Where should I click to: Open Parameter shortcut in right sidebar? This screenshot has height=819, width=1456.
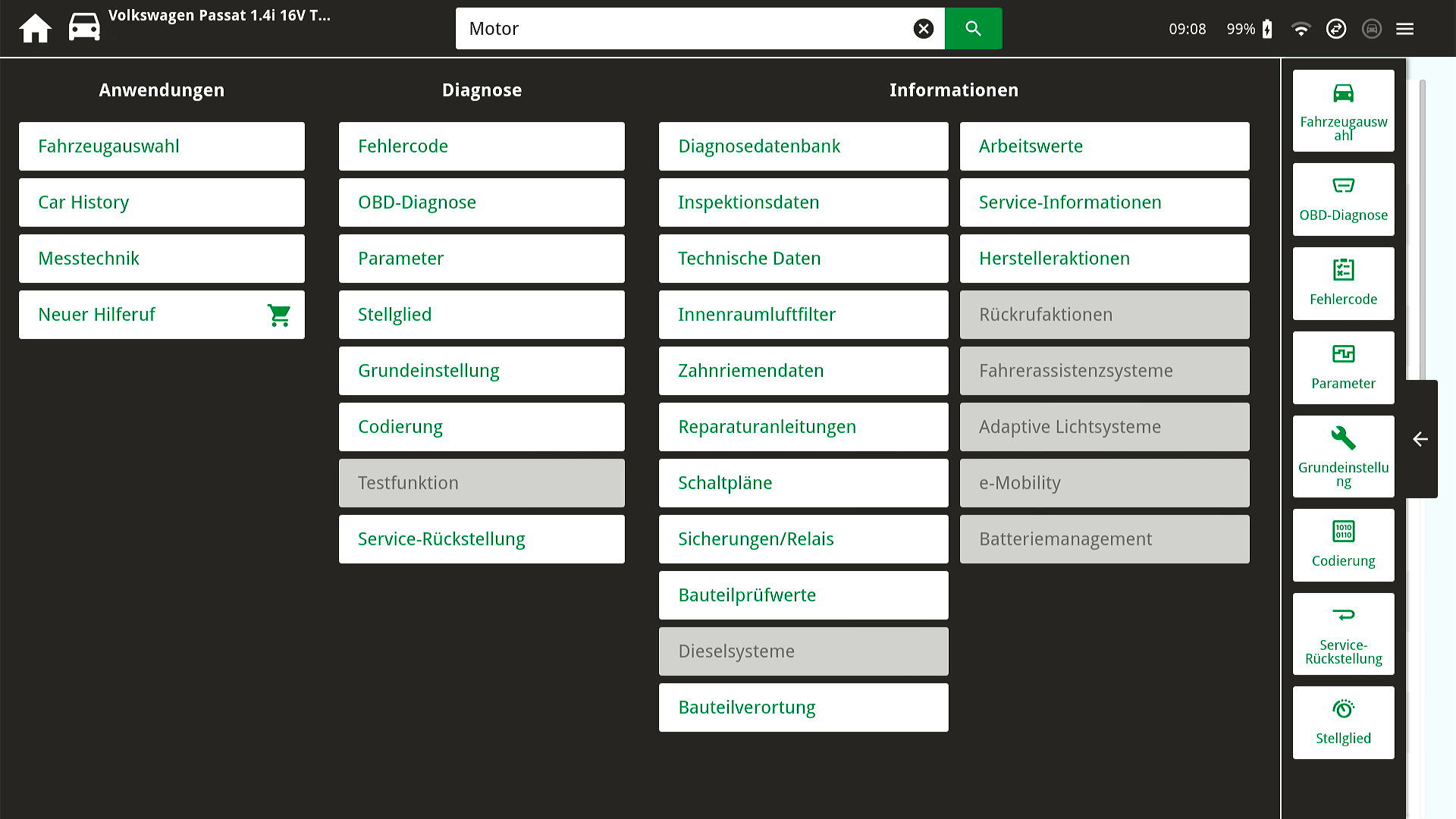coord(1343,367)
